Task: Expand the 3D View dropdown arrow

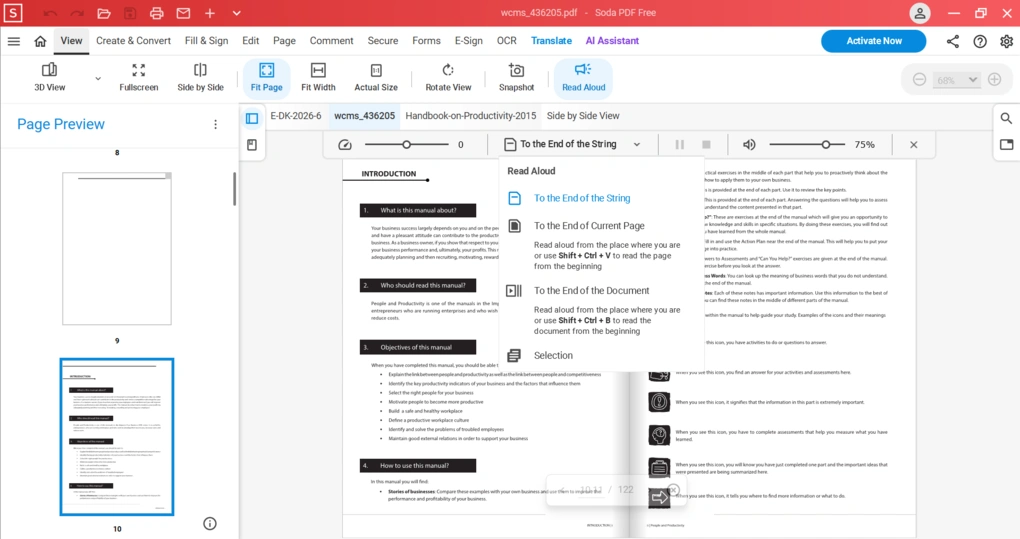Action: point(98,79)
